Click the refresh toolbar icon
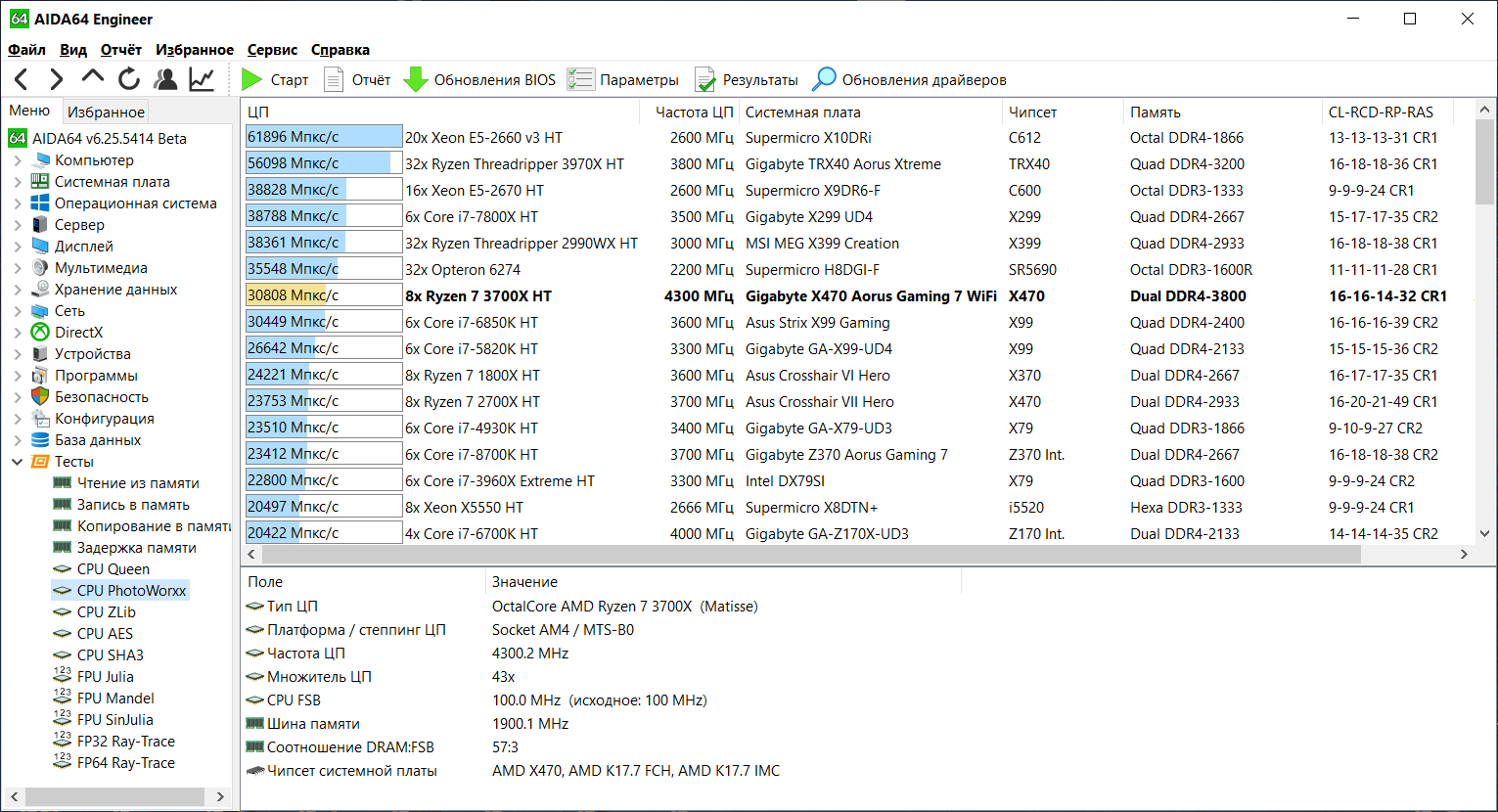1498x812 pixels. coord(129,79)
